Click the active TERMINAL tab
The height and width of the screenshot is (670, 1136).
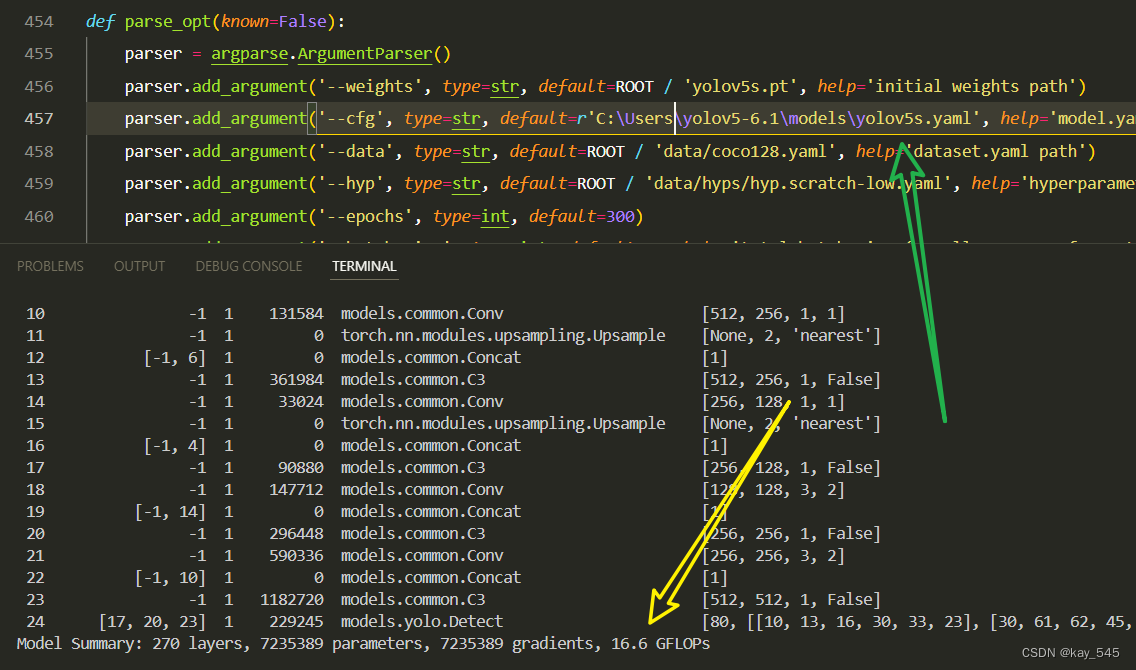[364, 266]
